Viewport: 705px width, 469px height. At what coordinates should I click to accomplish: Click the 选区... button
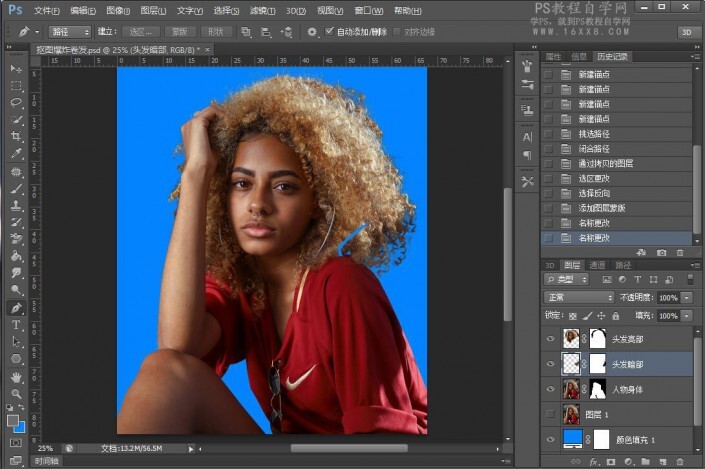click(x=141, y=32)
